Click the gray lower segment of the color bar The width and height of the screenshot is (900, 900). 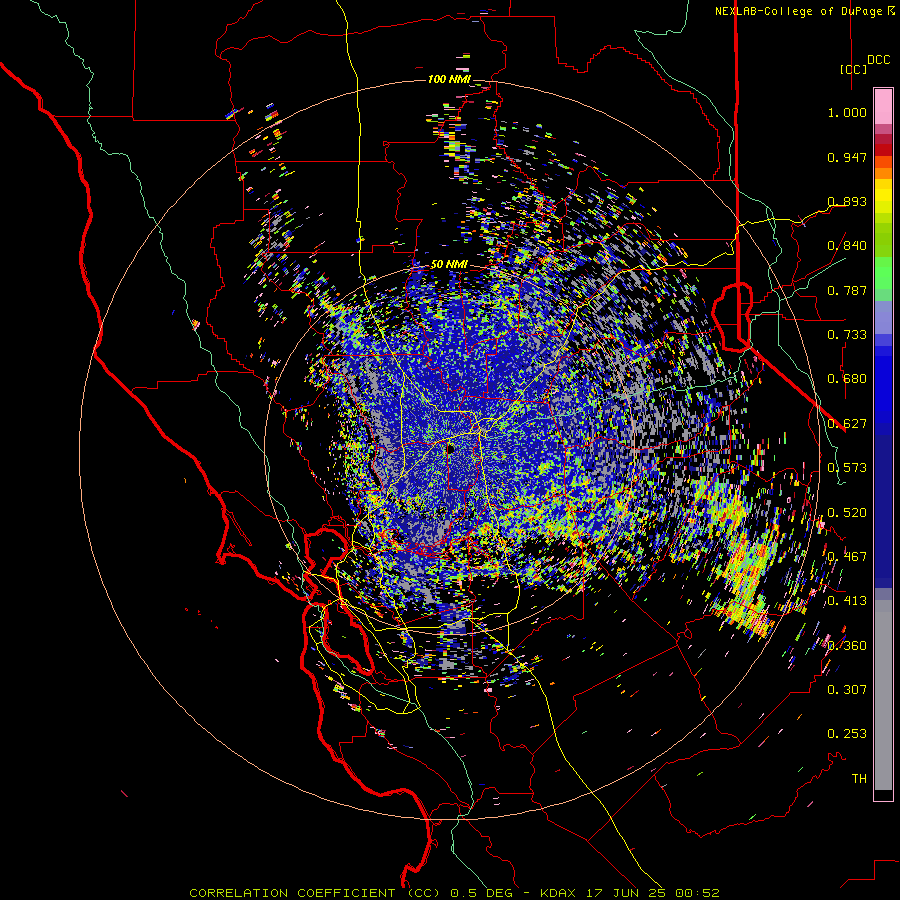click(x=883, y=695)
